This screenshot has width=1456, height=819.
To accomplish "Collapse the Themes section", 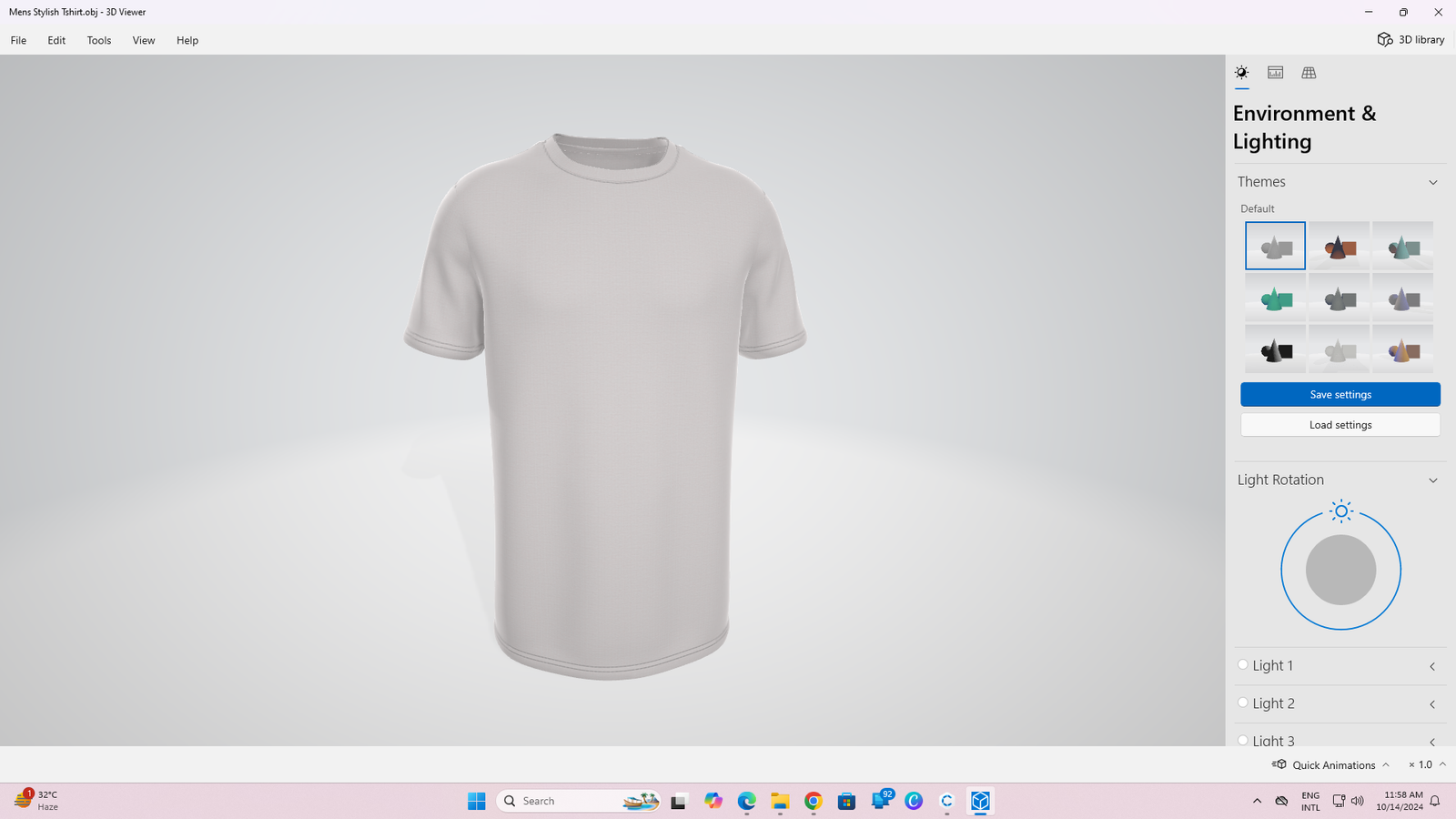I will click(1433, 182).
